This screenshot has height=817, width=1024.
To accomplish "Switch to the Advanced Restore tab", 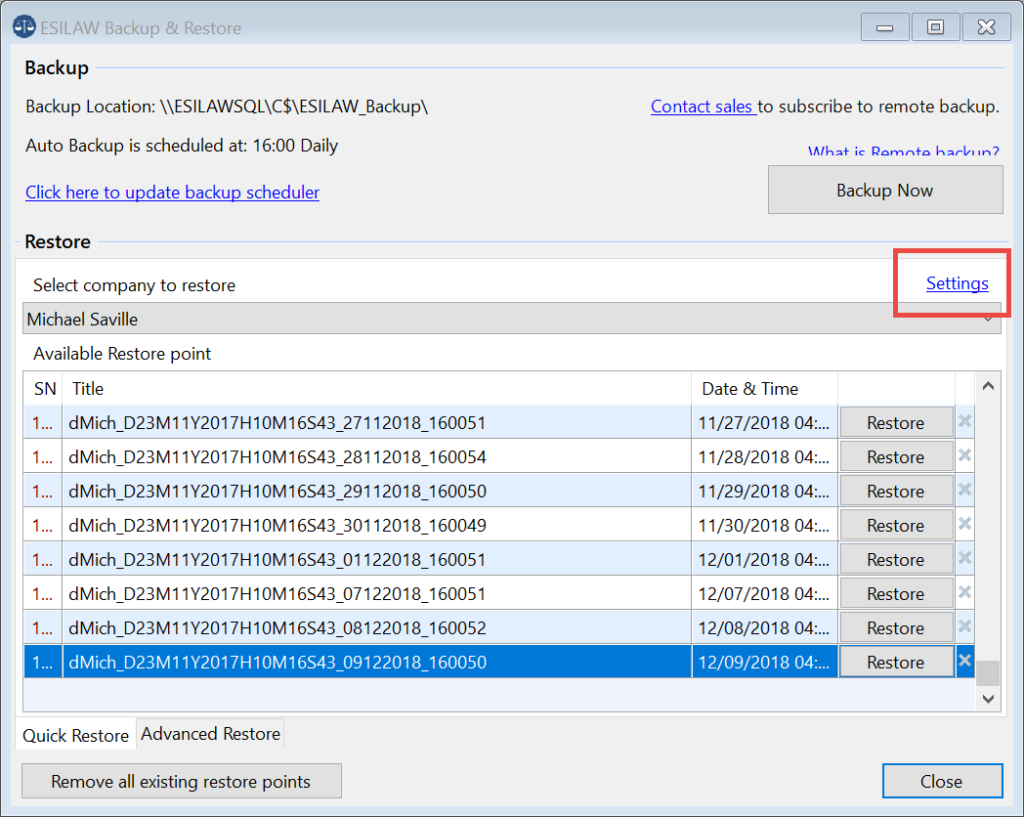I will (210, 733).
